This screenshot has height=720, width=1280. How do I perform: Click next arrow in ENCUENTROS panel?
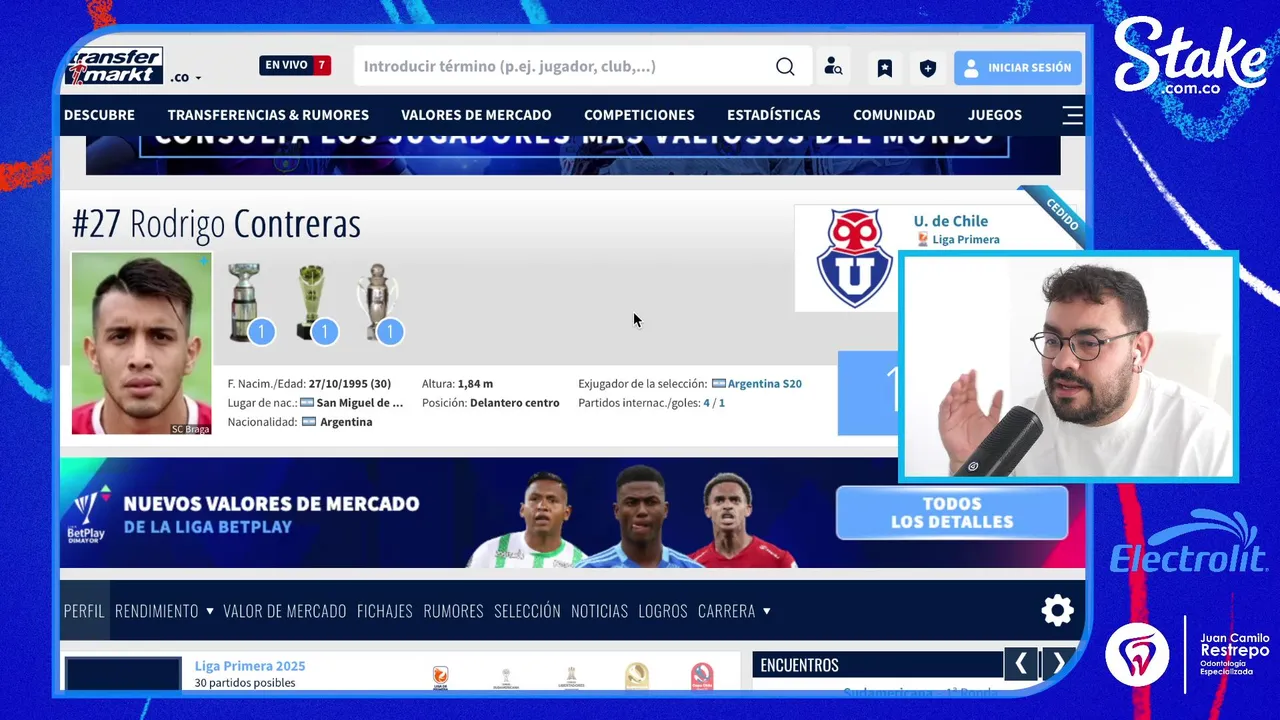[x=1058, y=664]
